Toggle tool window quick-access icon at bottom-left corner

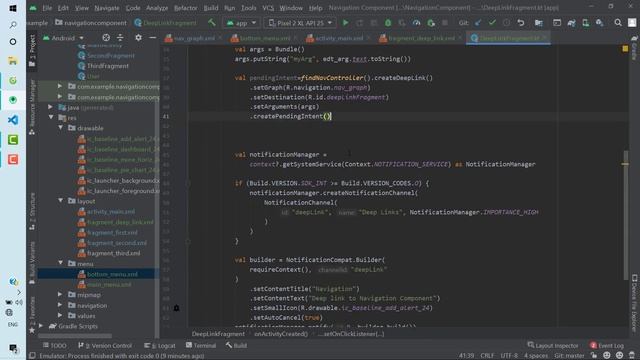tap(32, 356)
